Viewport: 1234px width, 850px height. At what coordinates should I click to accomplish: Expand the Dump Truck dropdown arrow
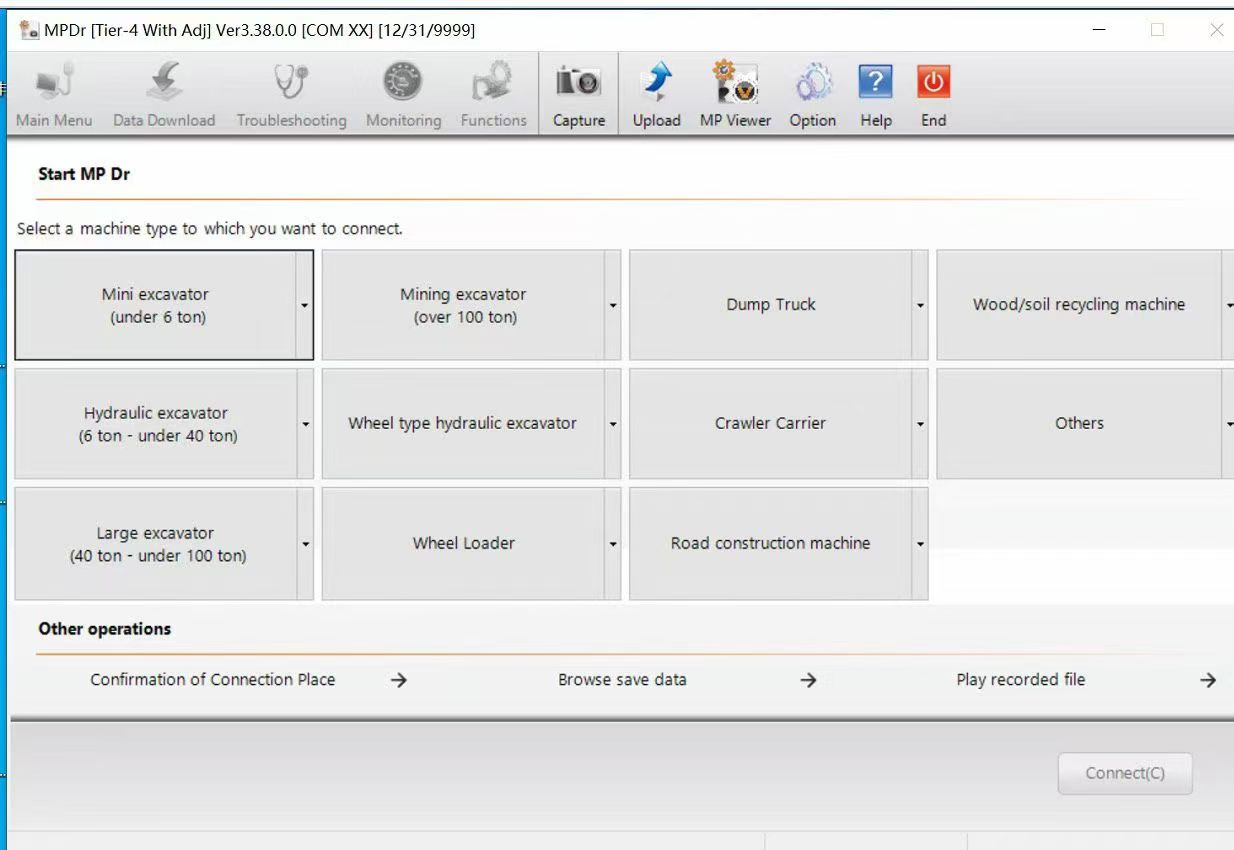coord(920,305)
